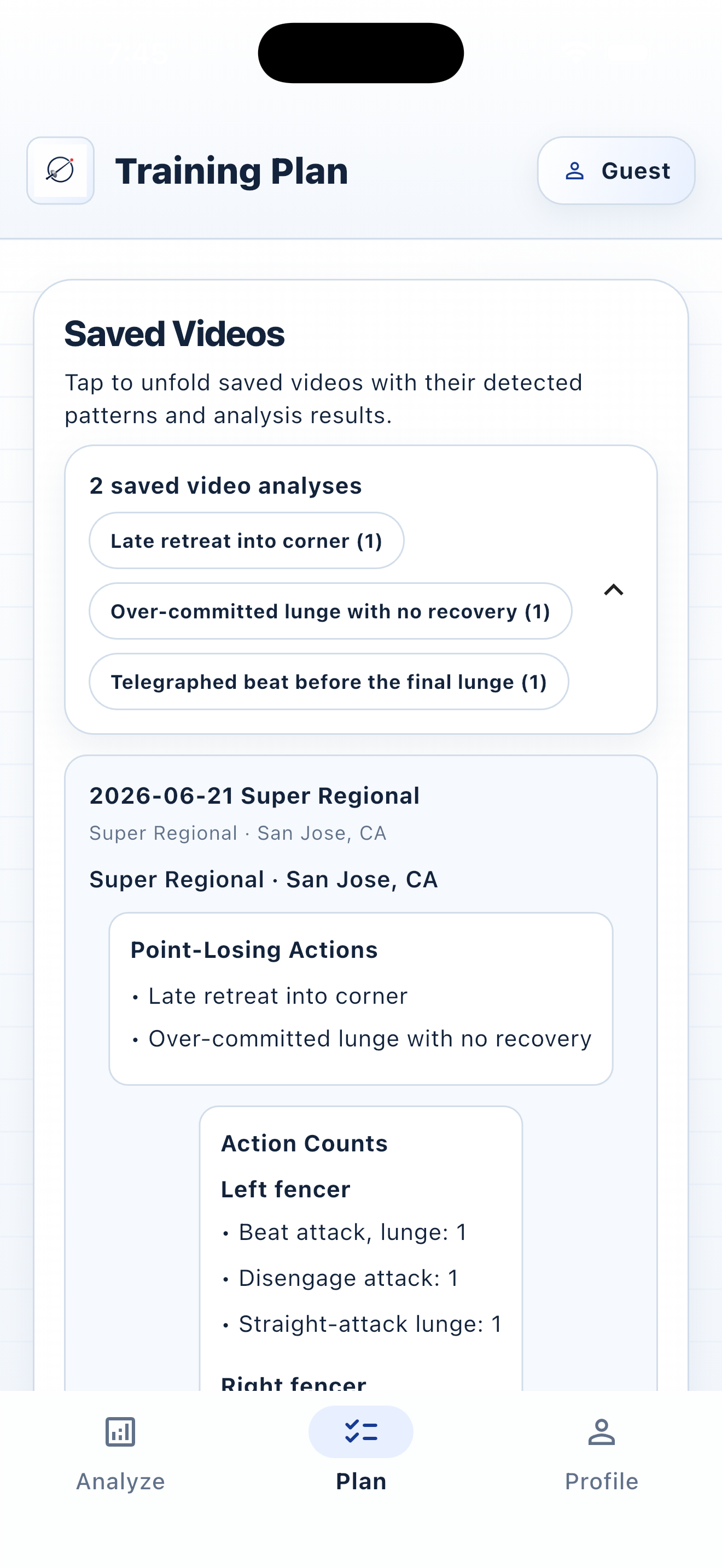
Task: Open the Analyze chart icon
Action: pyautogui.click(x=120, y=1432)
